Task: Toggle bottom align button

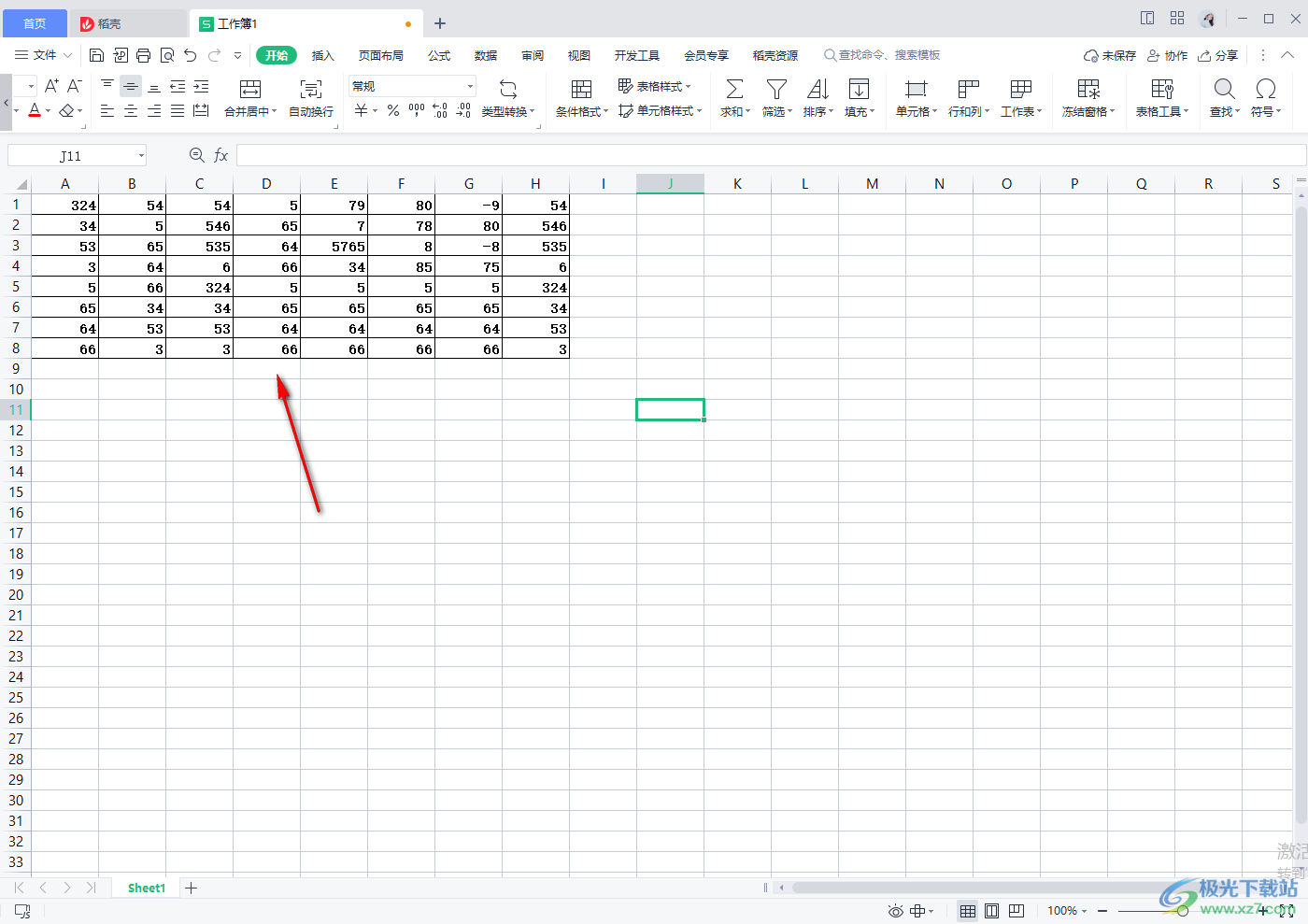Action: pos(154,86)
